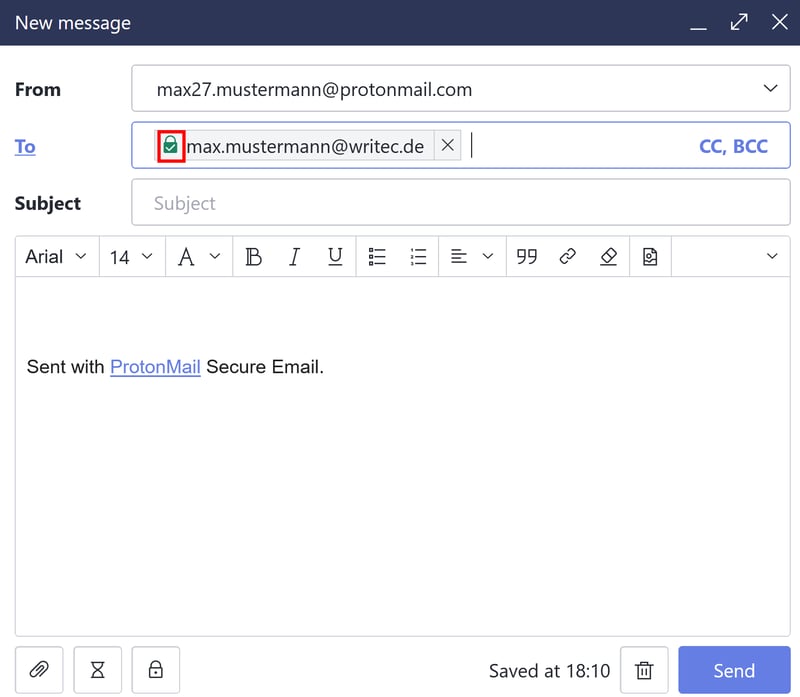Toggle bold formatting
The height and width of the screenshot is (697, 800).
click(254, 257)
